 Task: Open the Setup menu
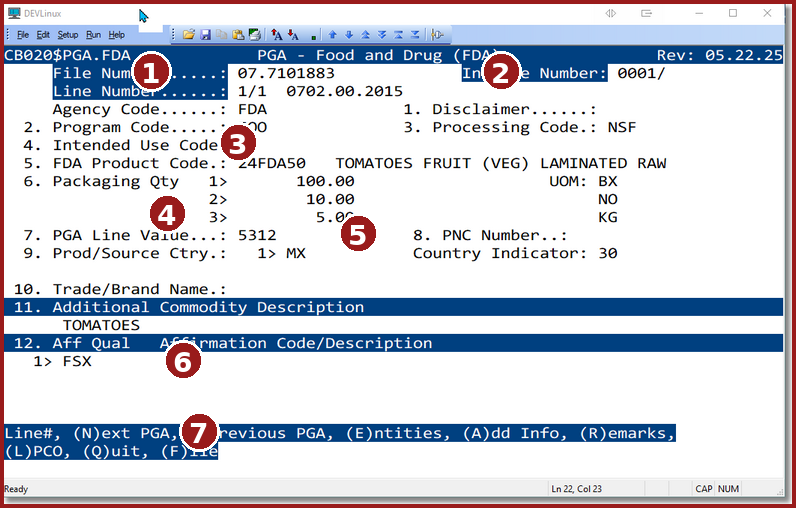(67, 34)
